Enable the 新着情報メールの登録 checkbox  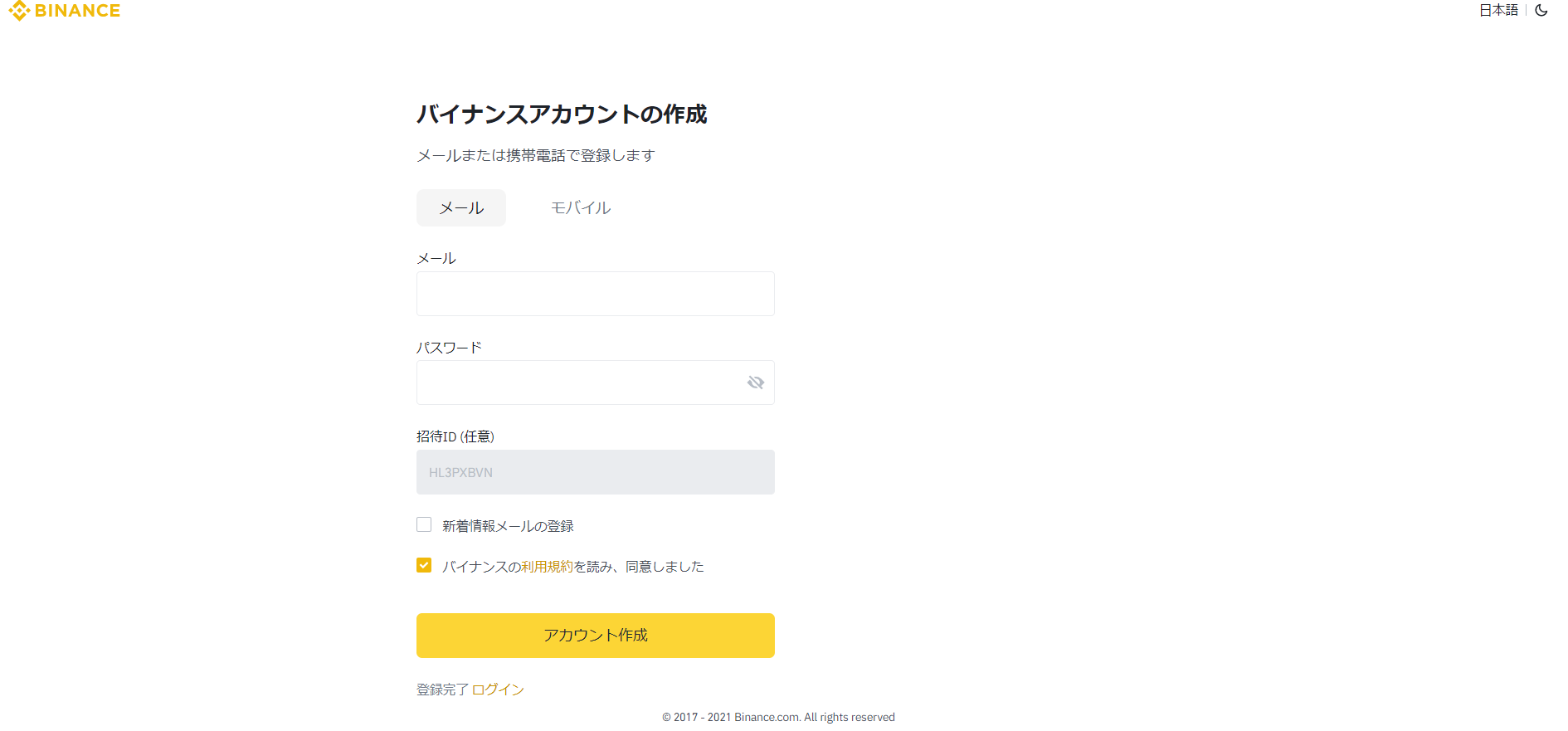424,524
